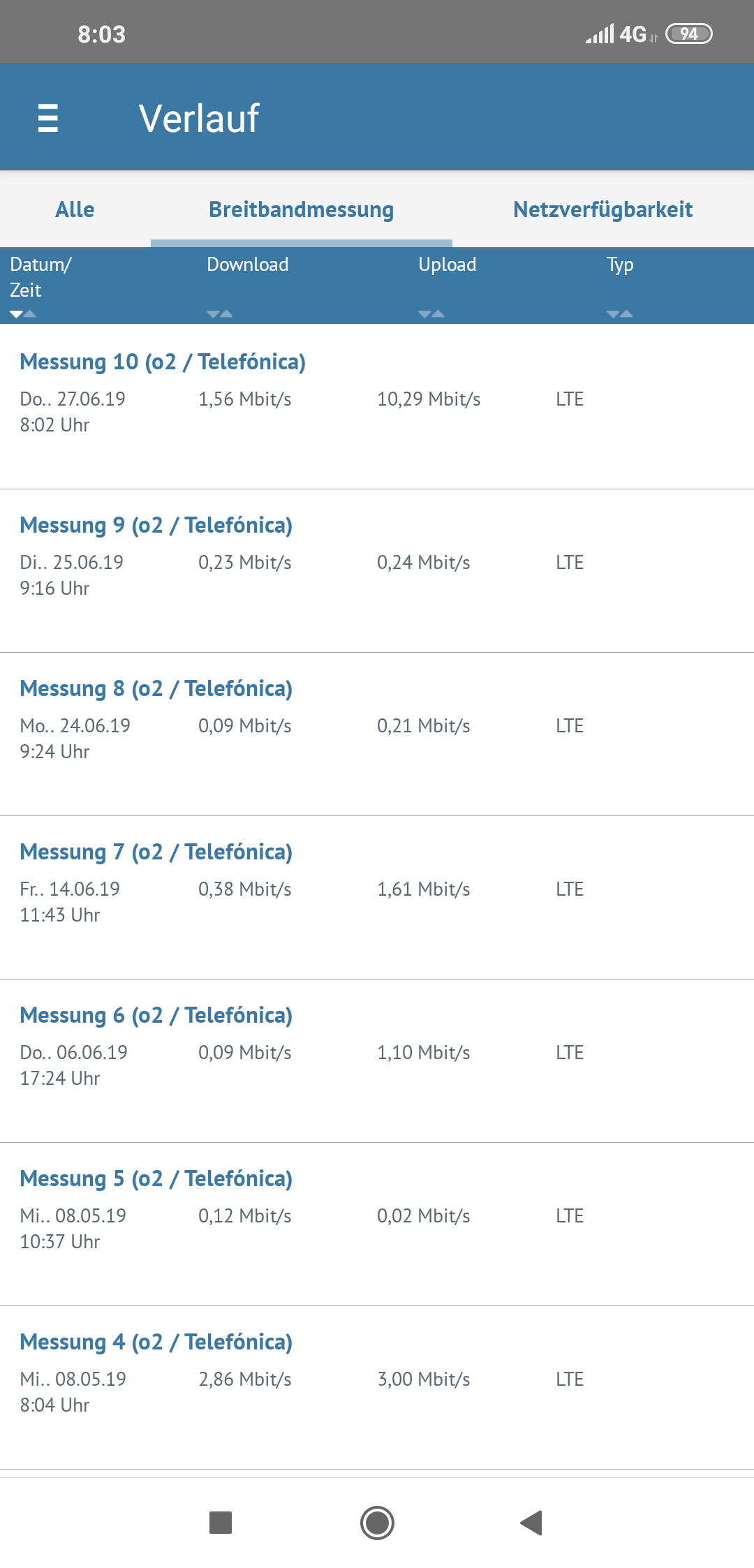
Task: Open recent apps square button
Action: [x=221, y=1523]
